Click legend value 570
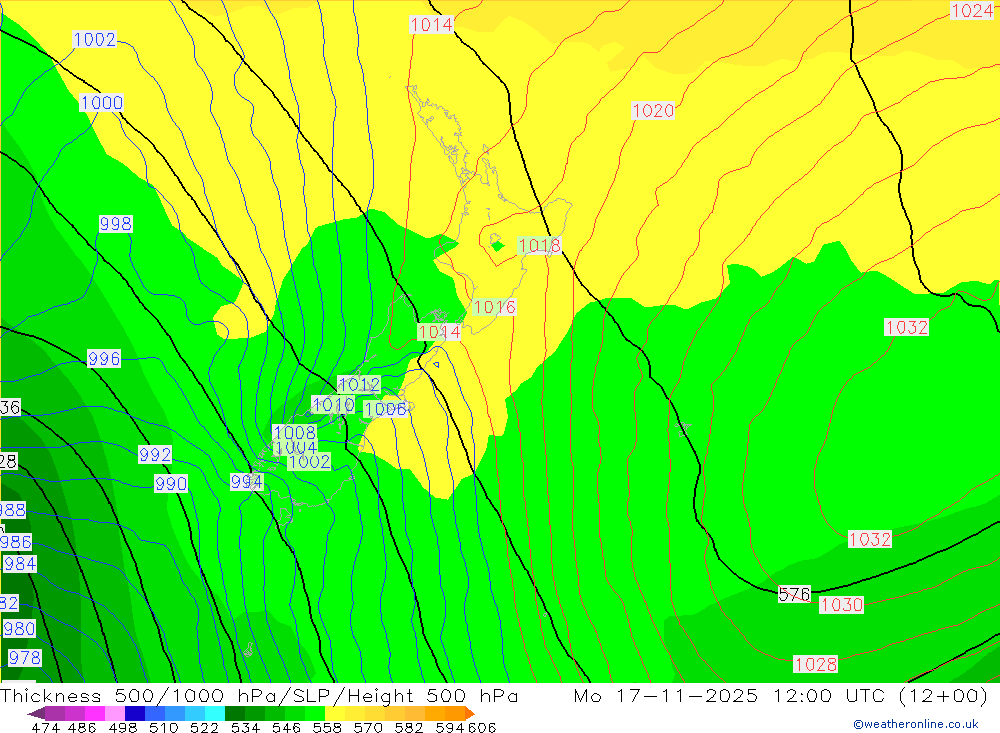The height and width of the screenshot is (733, 1000). tap(367, 728)
